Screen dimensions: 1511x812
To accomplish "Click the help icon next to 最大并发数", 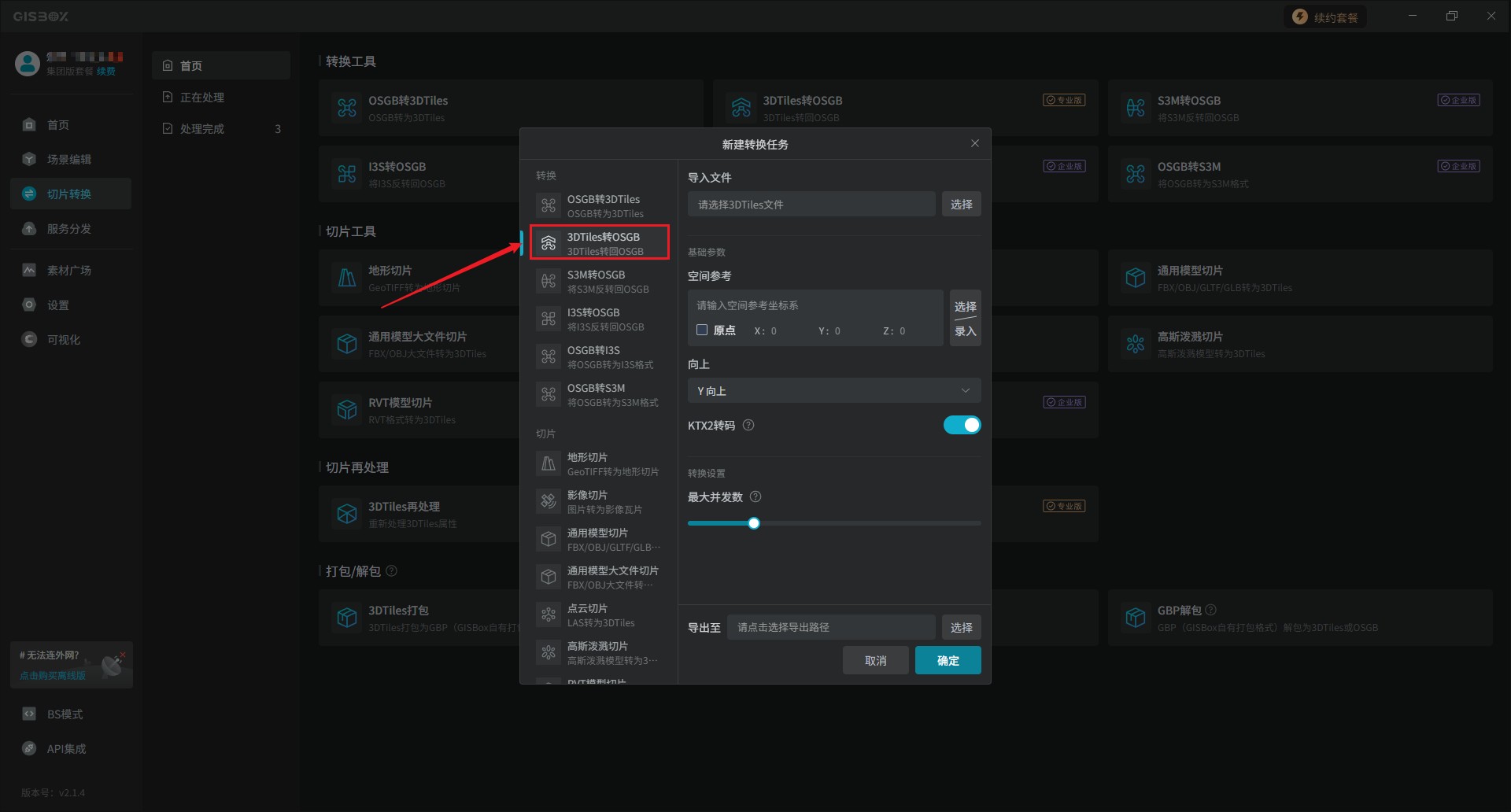I will pyautogui.click(x=755, y=497).
